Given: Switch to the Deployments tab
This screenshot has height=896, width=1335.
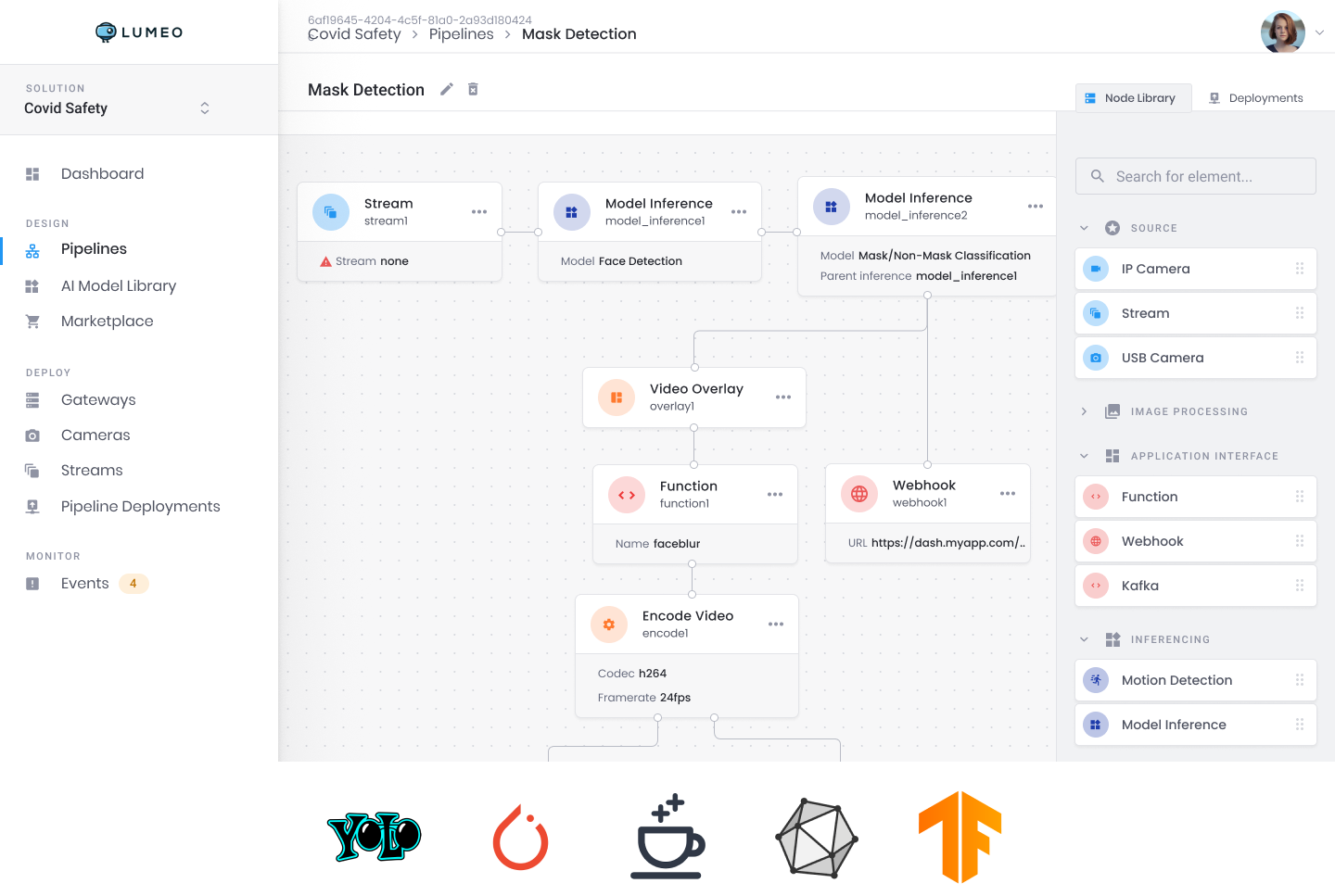Looking at the screenshot, I should coord(1256,98).
